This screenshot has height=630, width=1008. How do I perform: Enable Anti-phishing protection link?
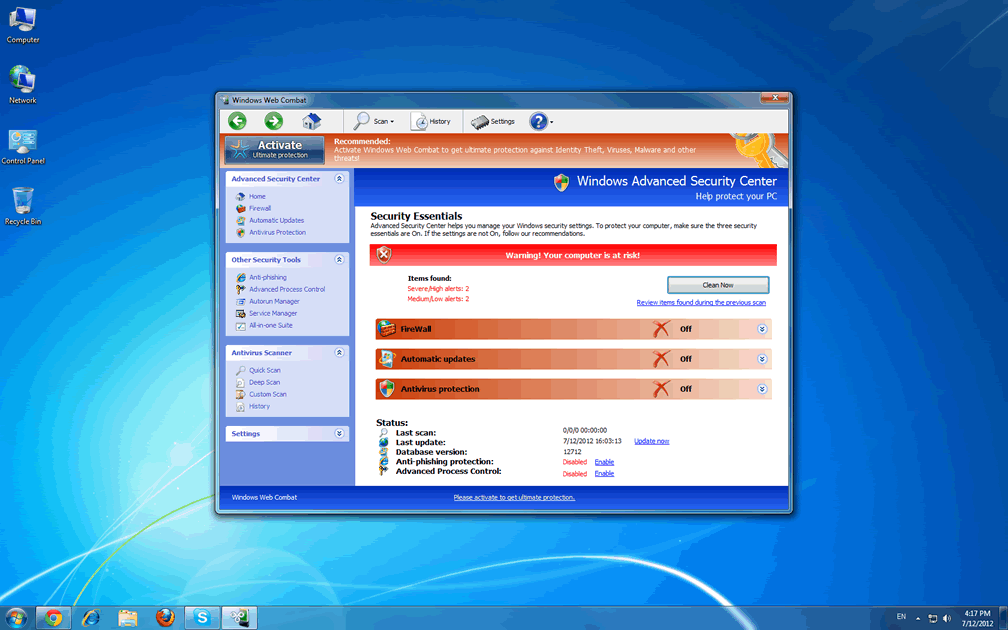pyautogui.click(x=604, y=462)
